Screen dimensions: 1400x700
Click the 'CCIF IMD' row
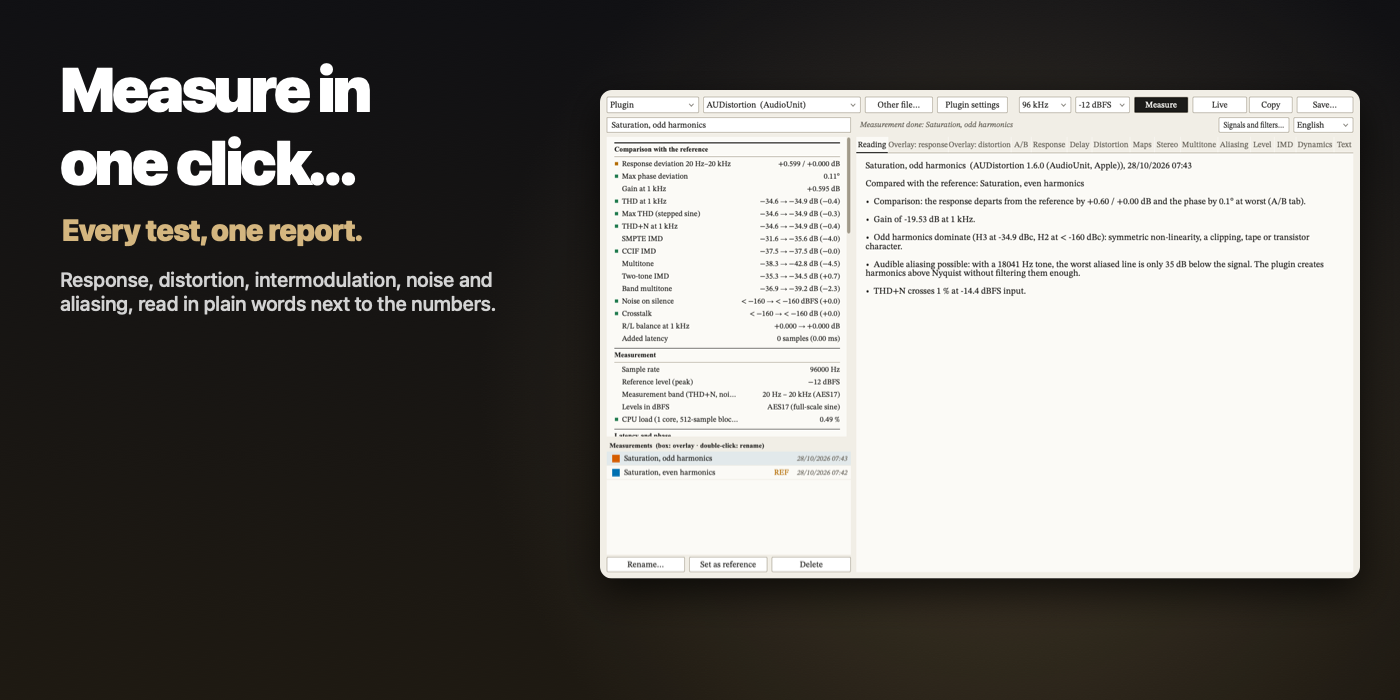click(727, 251)
